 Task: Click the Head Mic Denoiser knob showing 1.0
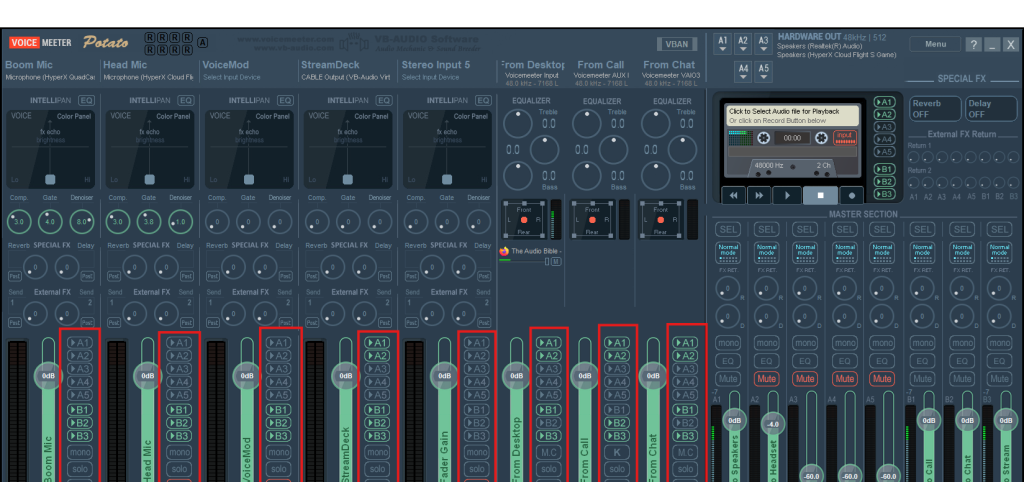click(180, 222)
